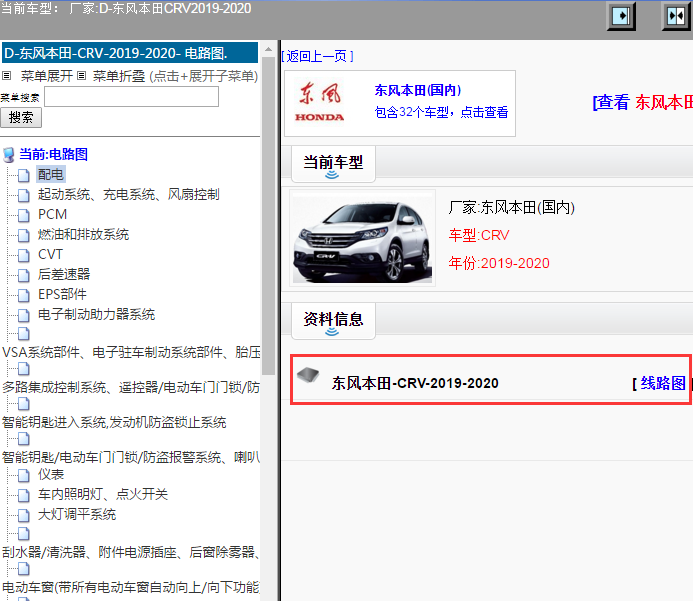Image resolution: width=693 pixels, height=601 pixels.
Task: Click page icon beside EPS部件
Action: [x=24, y=295]
